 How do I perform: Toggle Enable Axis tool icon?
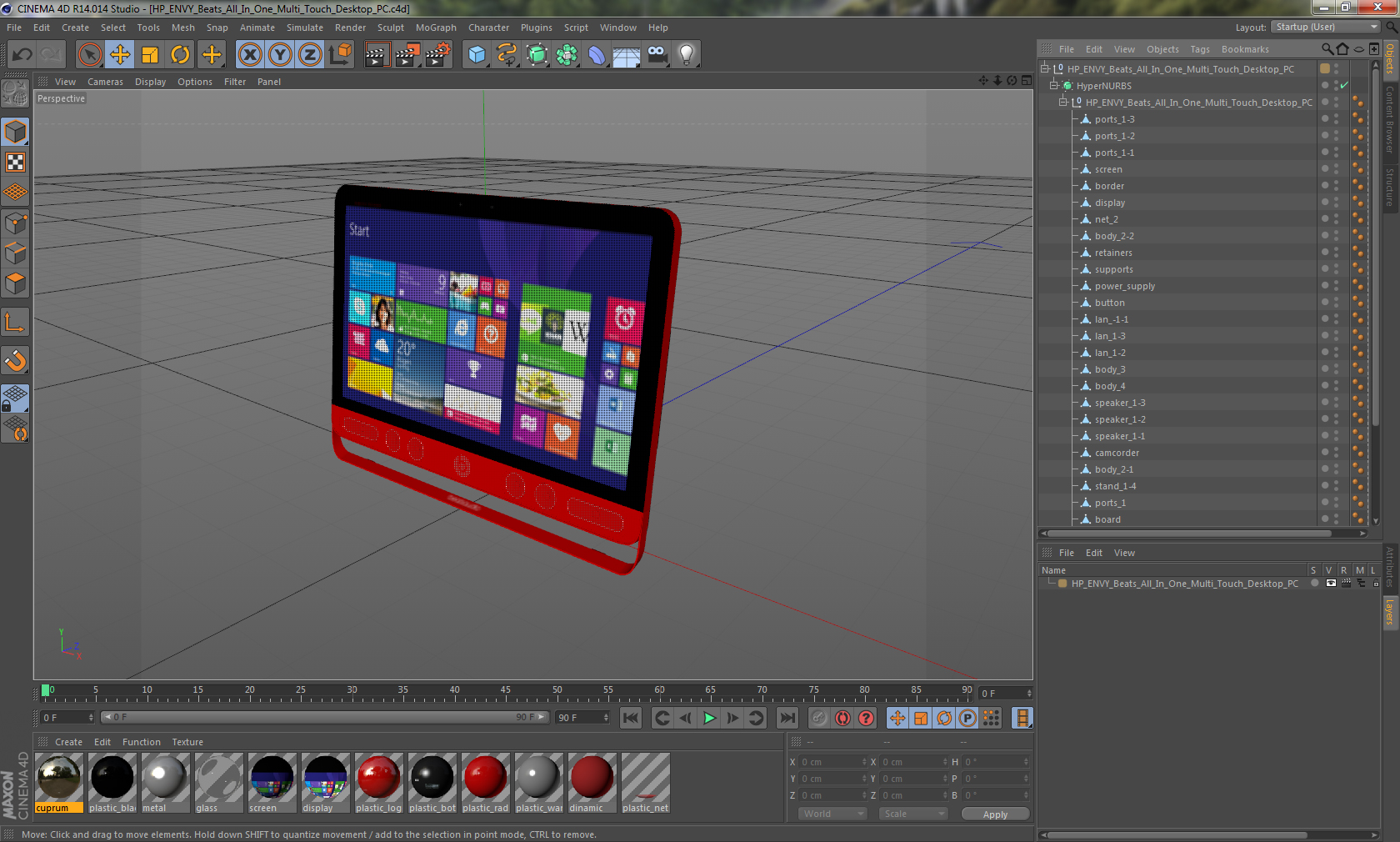[x=15, y=322]
